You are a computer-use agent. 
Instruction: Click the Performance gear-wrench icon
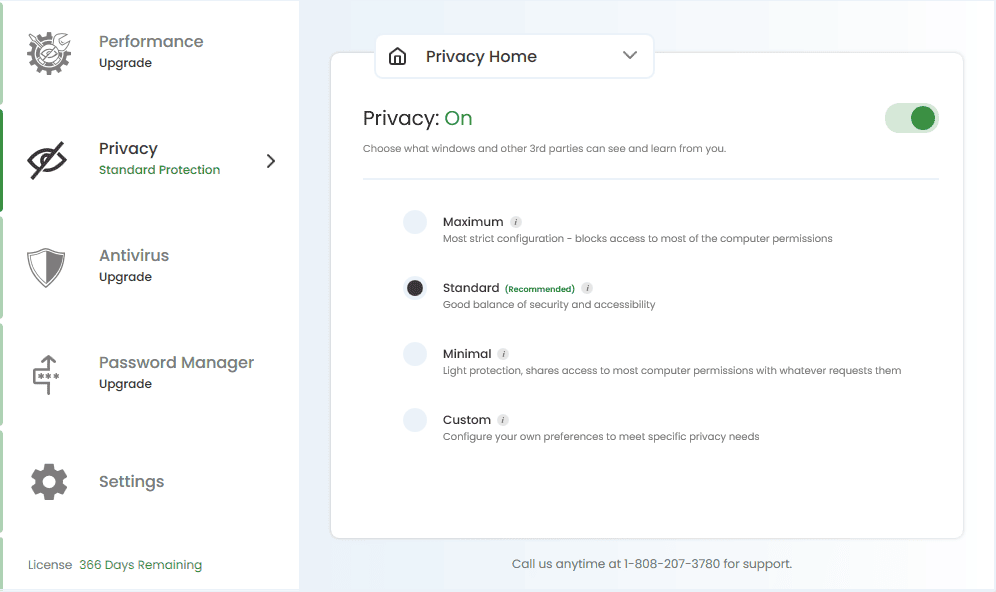click(x=48, y=53)
